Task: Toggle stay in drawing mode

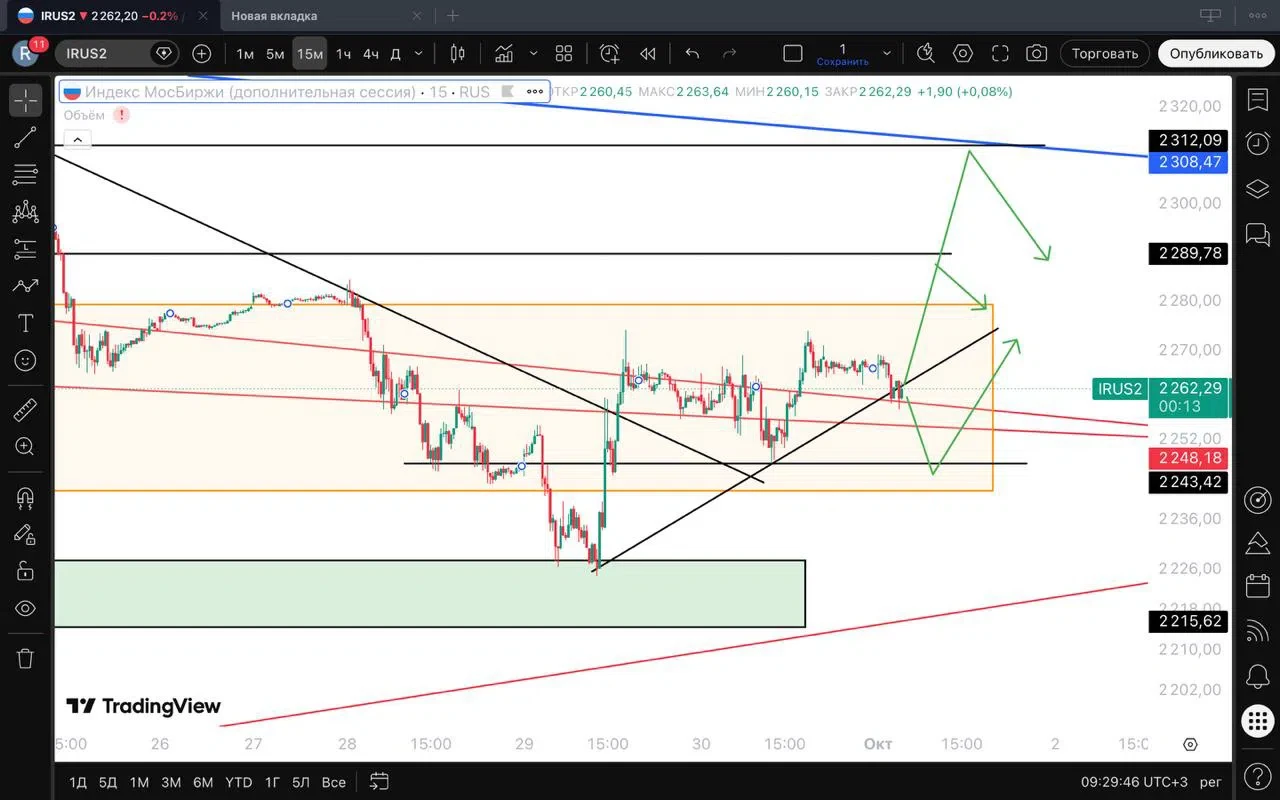Action: 25,534
